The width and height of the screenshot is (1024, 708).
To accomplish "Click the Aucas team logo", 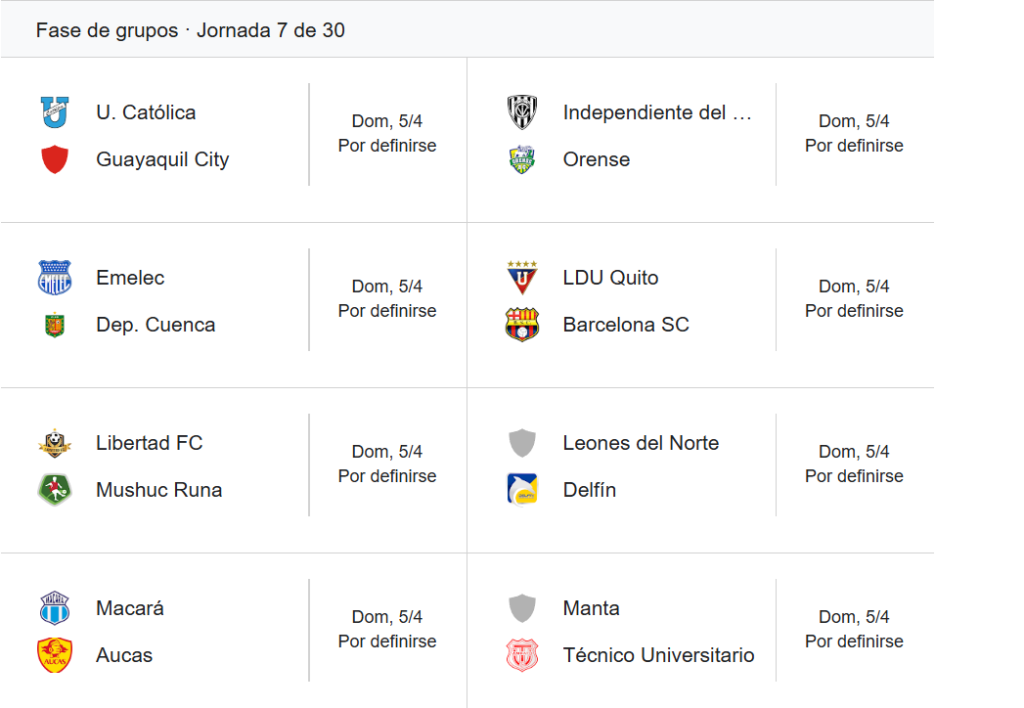I will [54, 655].
